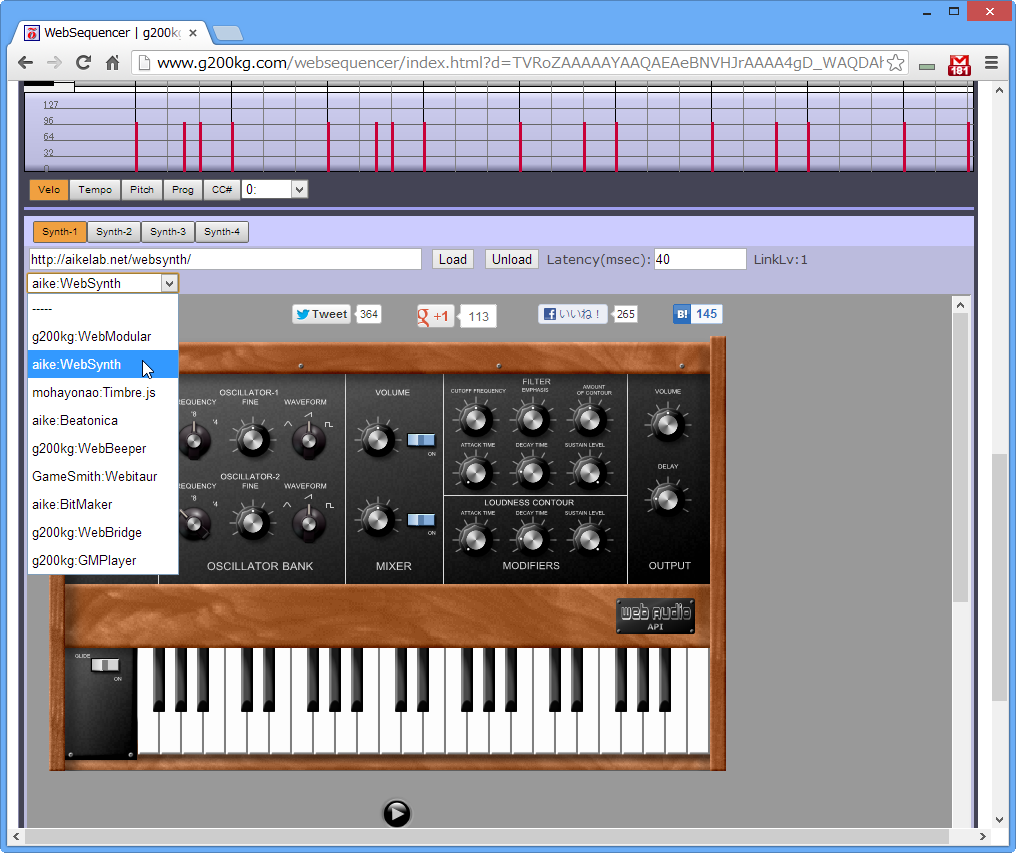Focus the Latency msec input field
Viewport: 1016px width, 853px height.
pos(700,259)
